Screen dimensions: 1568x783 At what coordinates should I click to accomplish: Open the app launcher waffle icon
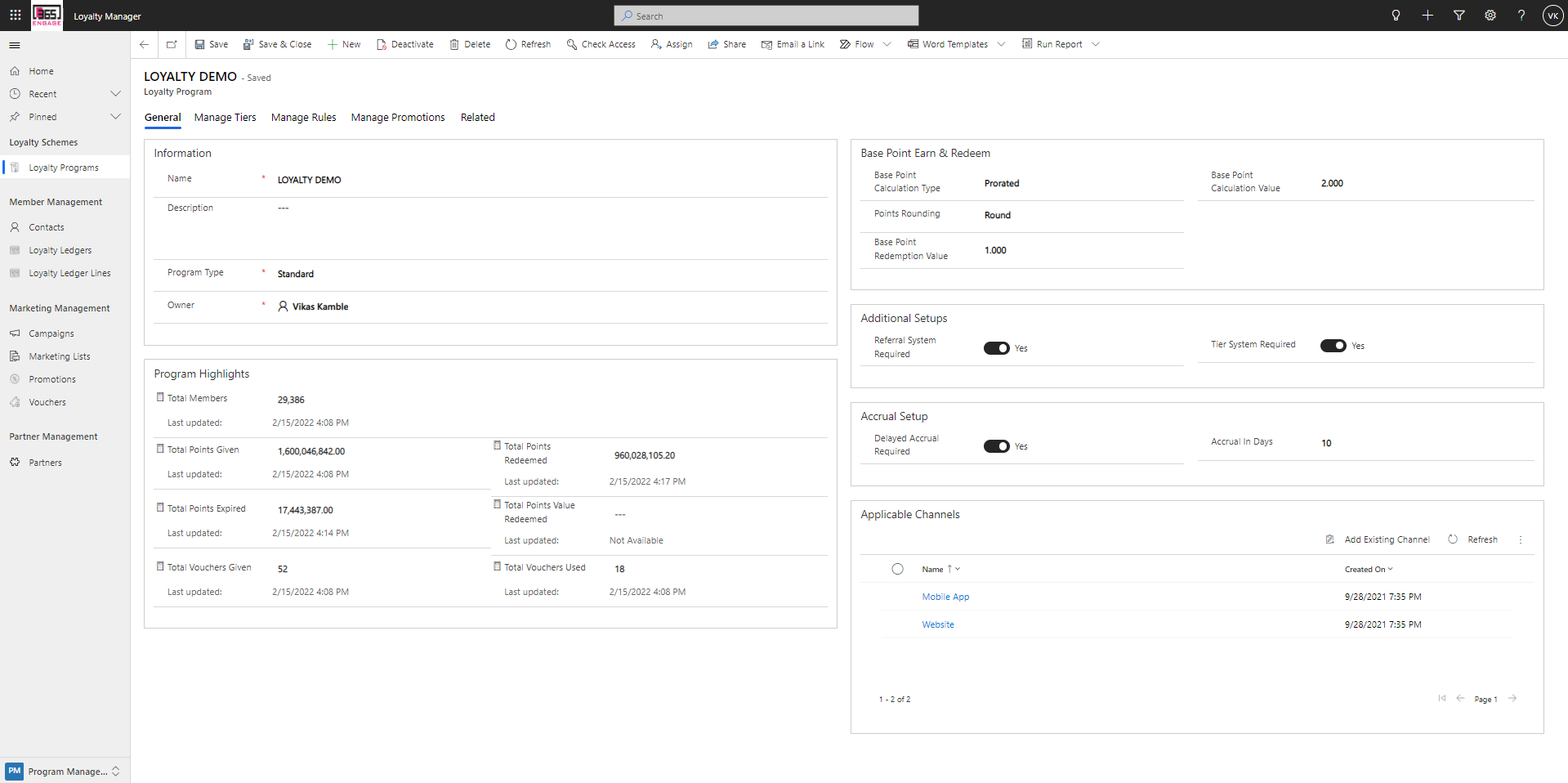click(x=15, y=16)
